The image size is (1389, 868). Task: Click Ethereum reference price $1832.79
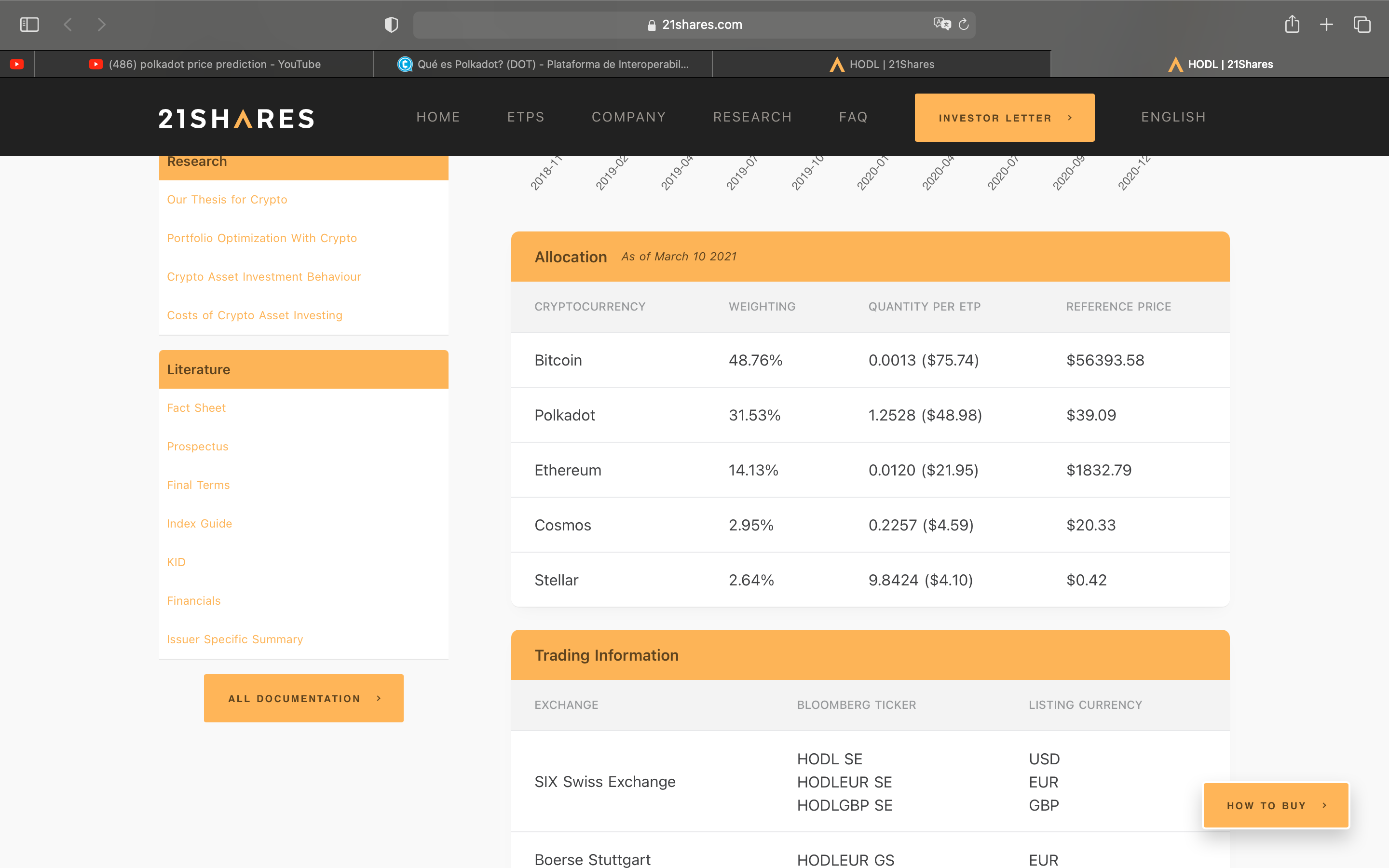1099,470
